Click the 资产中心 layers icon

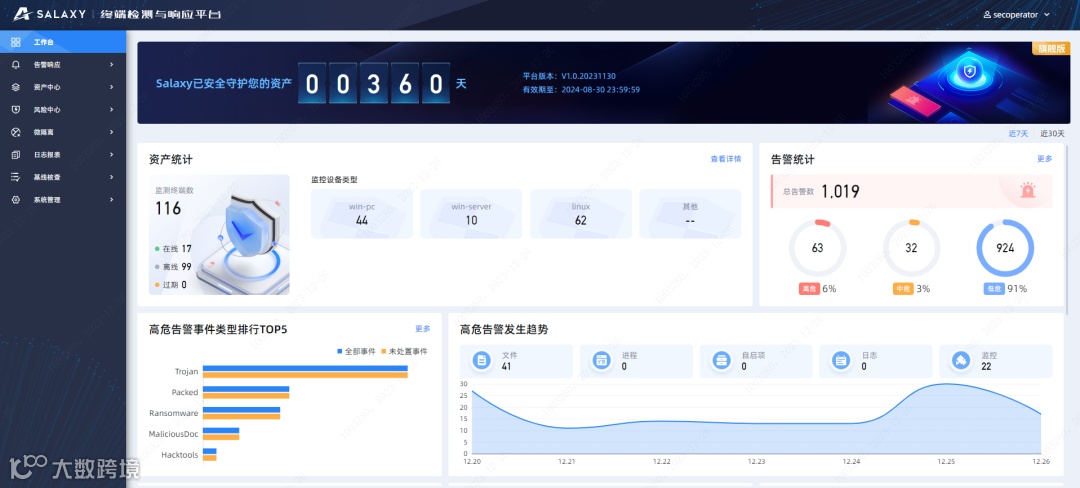tap(16, 87)
